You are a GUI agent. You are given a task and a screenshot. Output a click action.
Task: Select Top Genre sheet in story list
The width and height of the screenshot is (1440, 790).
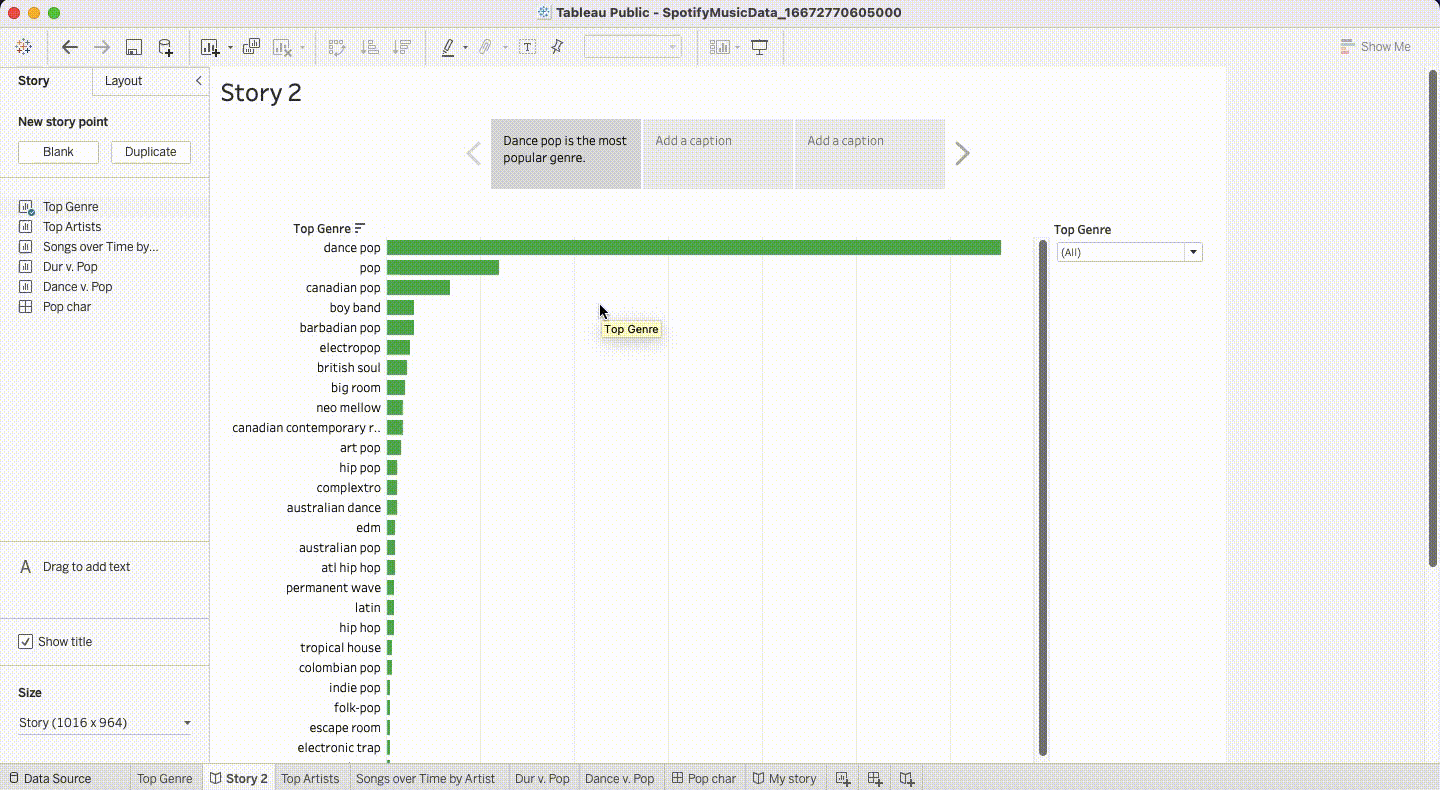71,207
